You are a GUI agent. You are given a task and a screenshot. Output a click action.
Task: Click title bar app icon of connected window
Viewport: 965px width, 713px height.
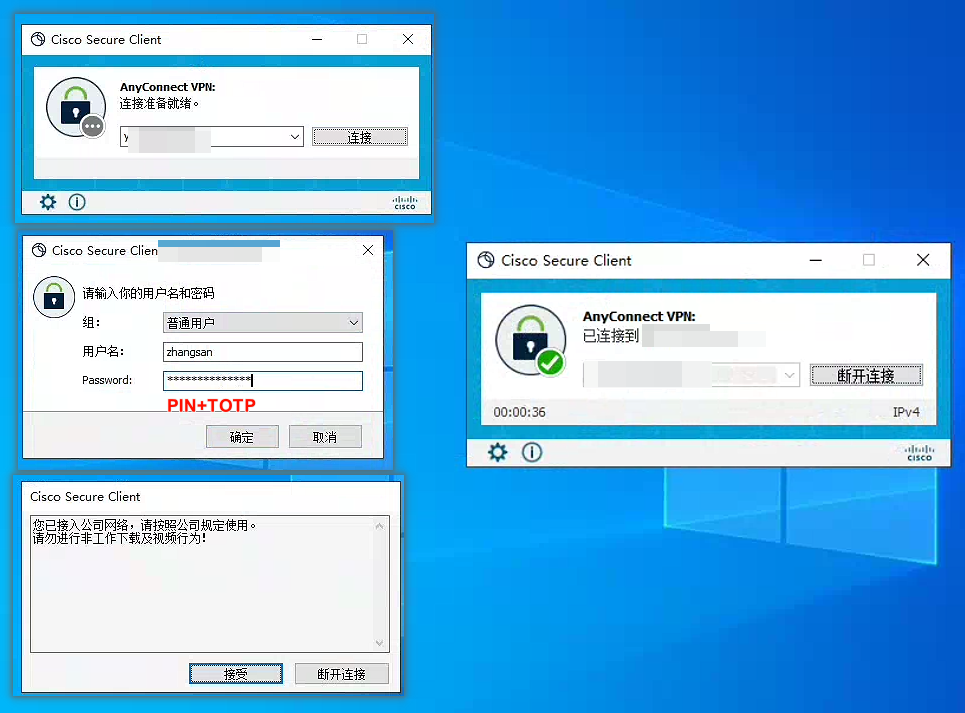(x=486, y=260)
